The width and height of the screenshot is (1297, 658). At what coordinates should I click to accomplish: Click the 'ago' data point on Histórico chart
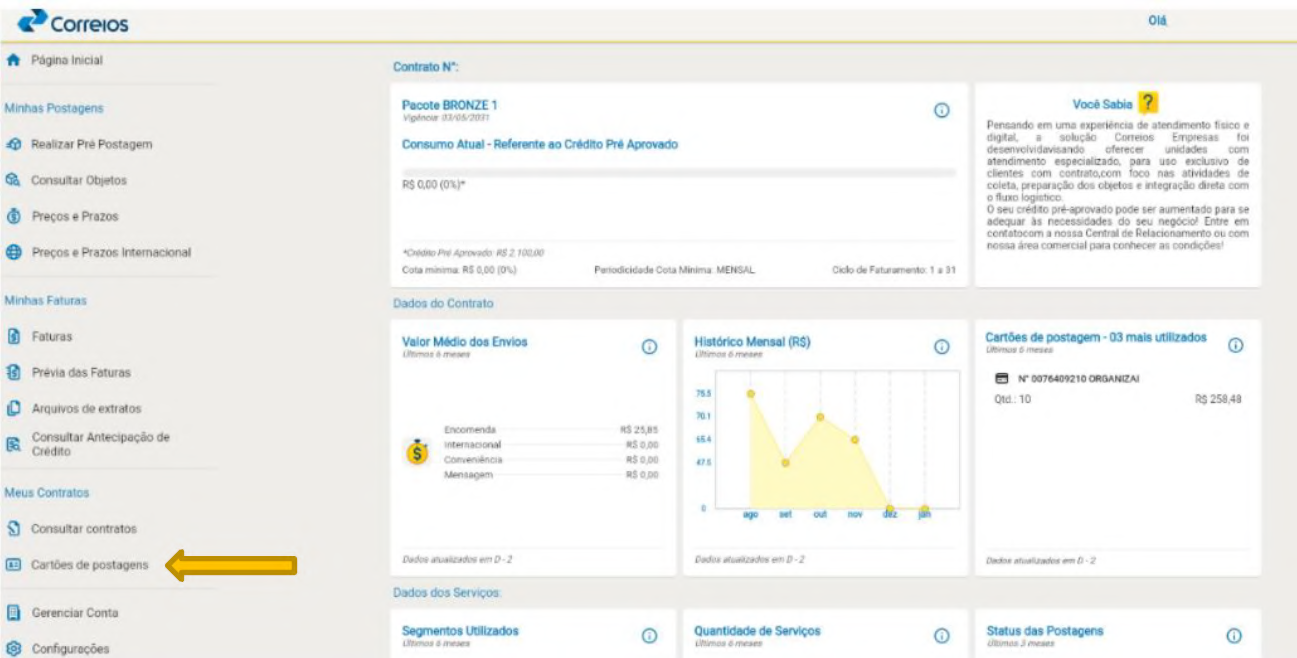point(750,394)
